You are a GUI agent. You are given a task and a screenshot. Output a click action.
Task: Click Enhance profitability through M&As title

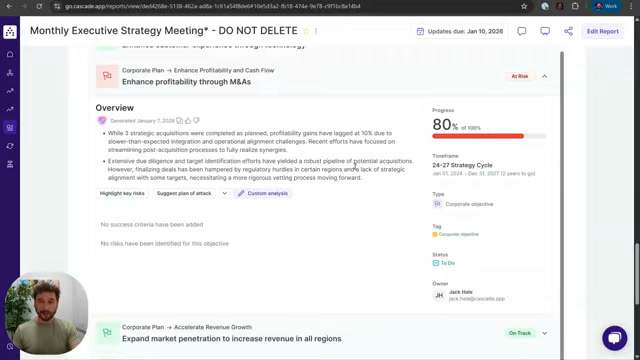tap(187, 82)
